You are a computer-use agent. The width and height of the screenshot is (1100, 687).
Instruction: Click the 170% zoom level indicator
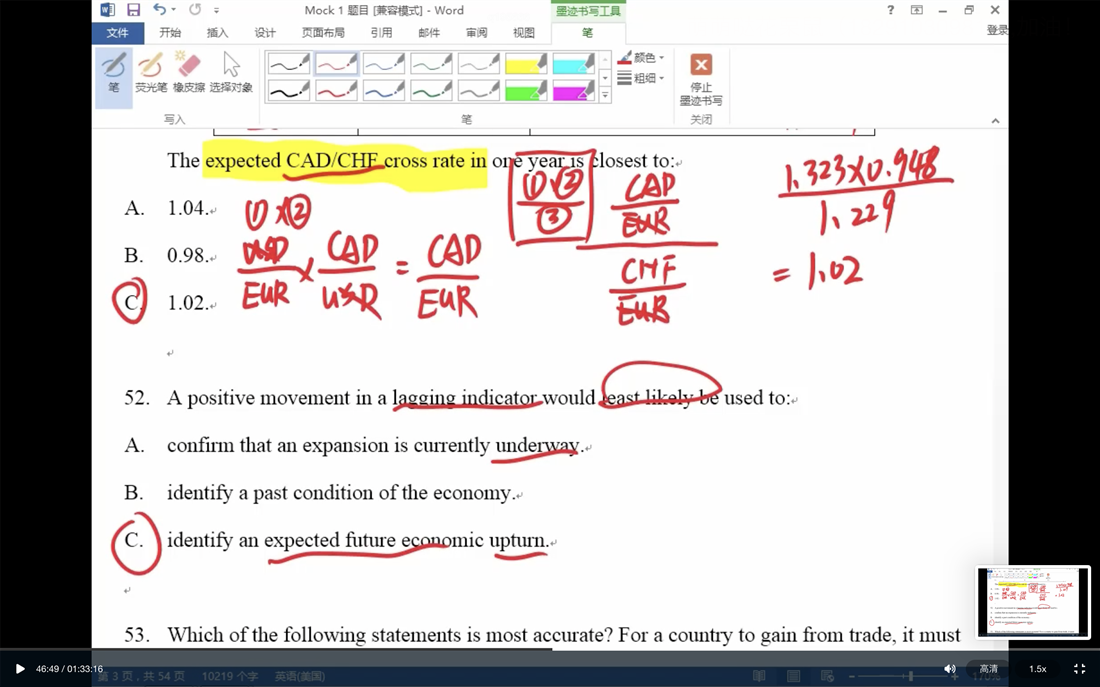point(988,676)
